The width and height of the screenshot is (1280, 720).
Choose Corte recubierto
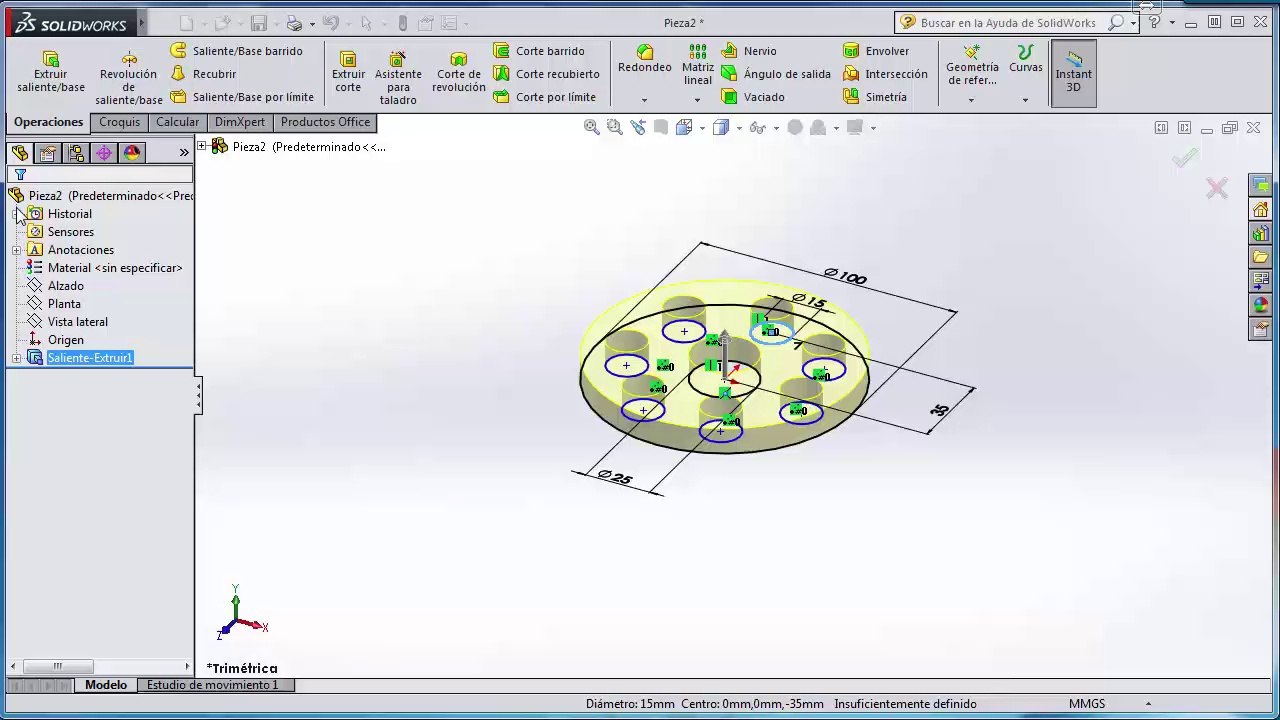coord(546,74)
